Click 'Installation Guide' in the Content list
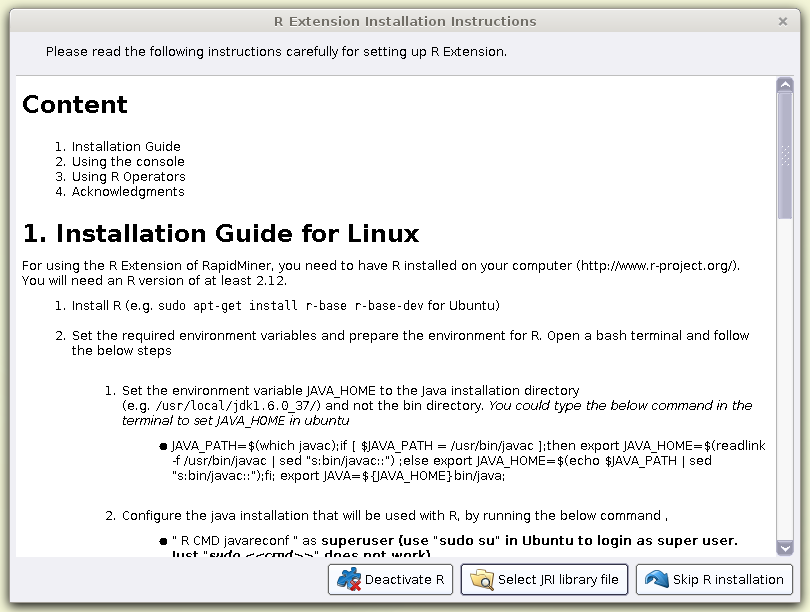The width and height of the screenshot is (810, 612). (126, 146)
